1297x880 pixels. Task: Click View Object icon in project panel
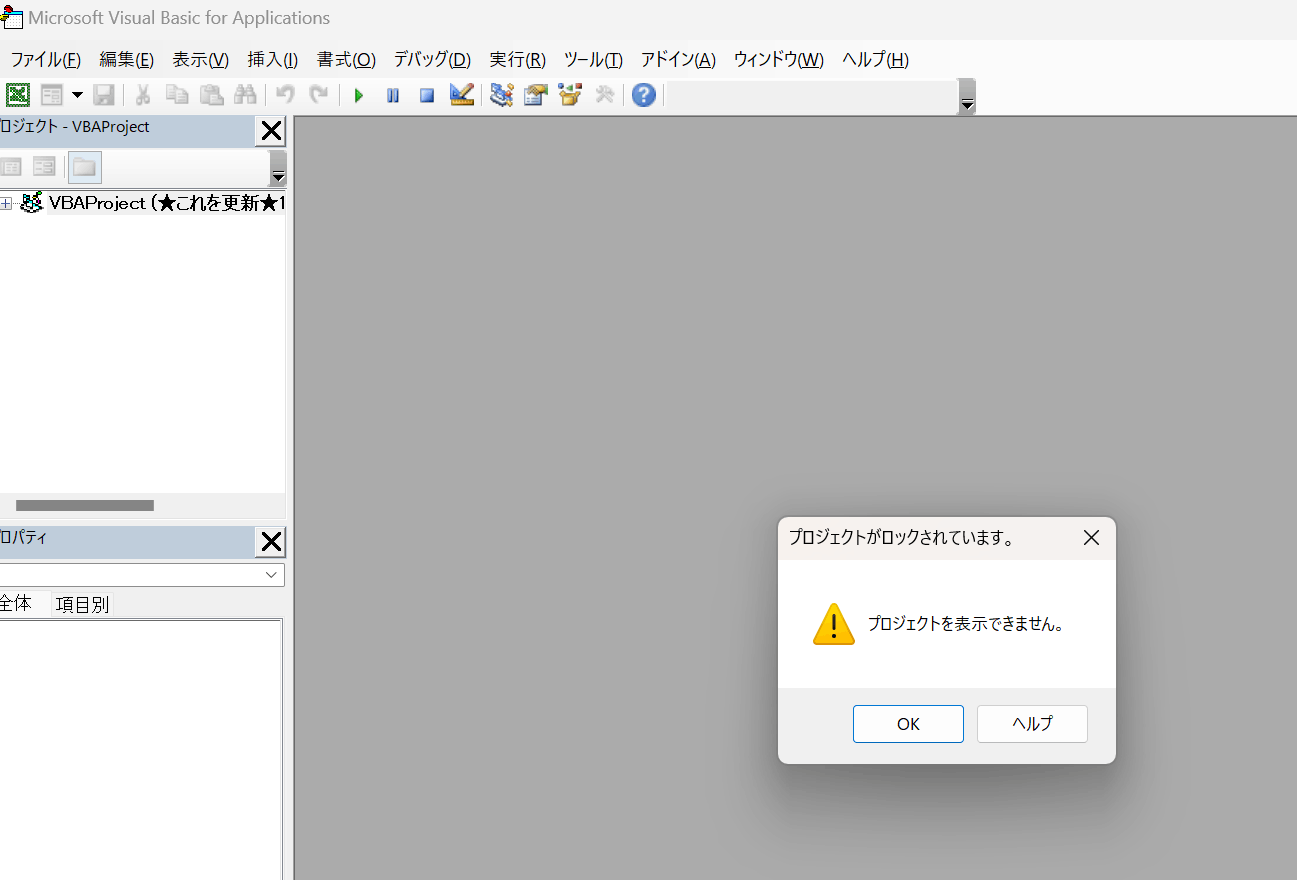[43, 167]
